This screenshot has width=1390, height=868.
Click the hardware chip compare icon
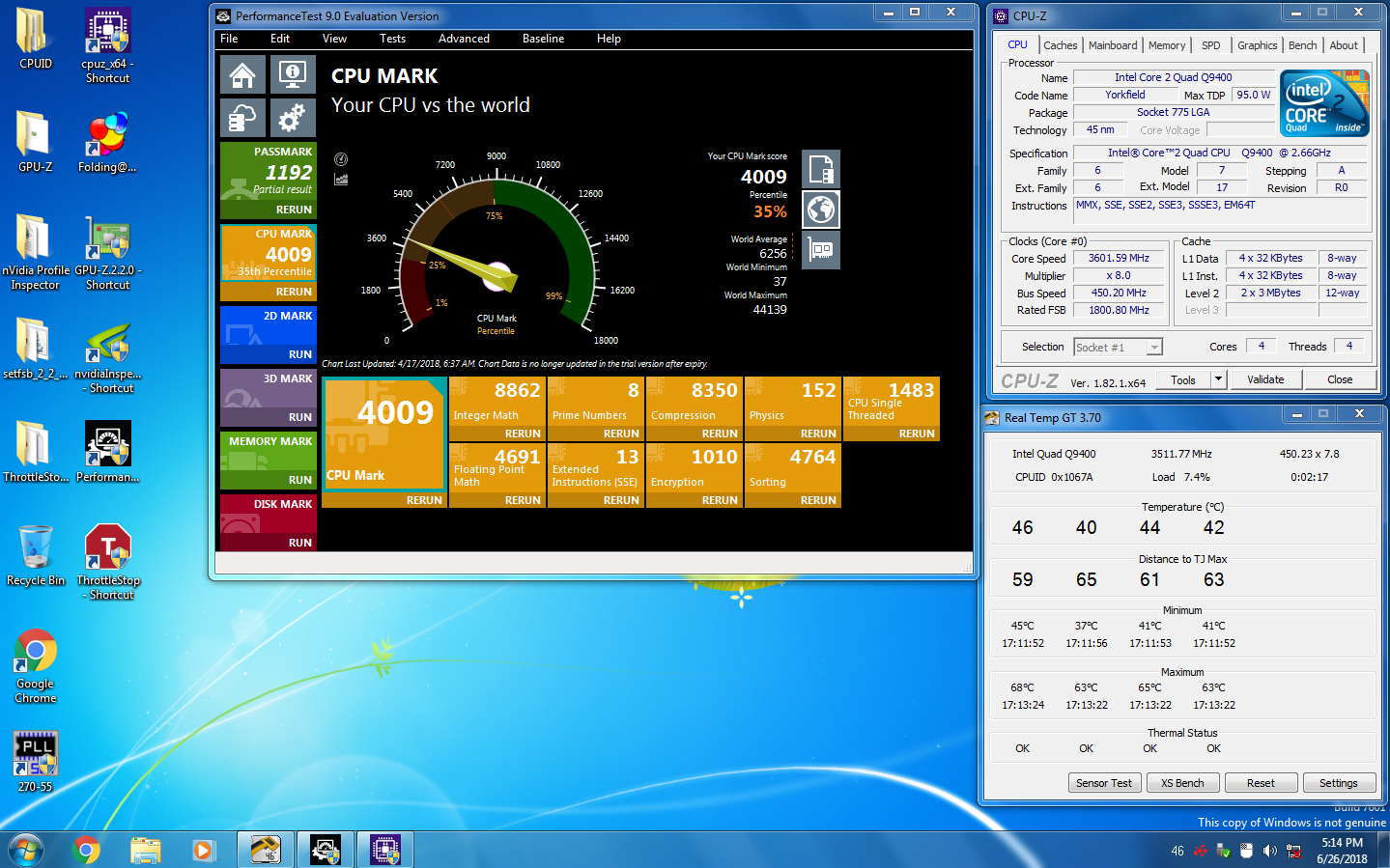pyautogui.click(x=821, y=250)
